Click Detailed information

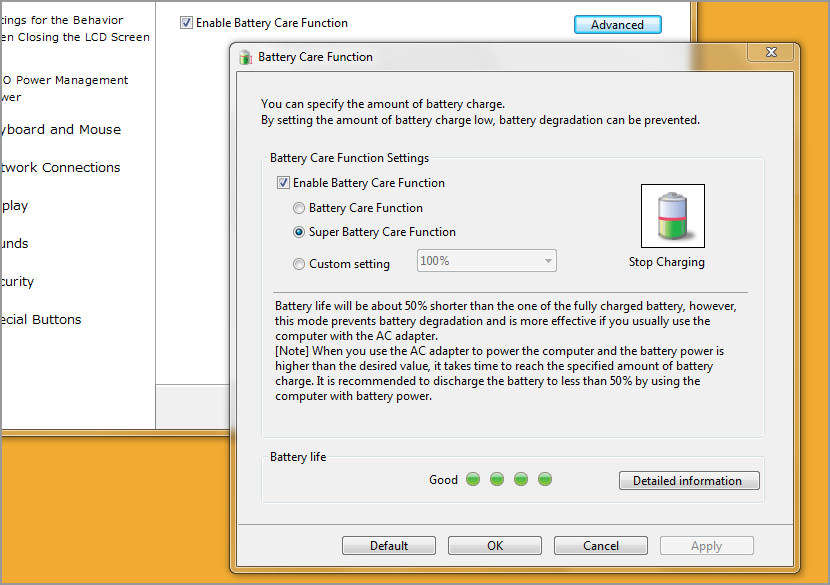688,481
